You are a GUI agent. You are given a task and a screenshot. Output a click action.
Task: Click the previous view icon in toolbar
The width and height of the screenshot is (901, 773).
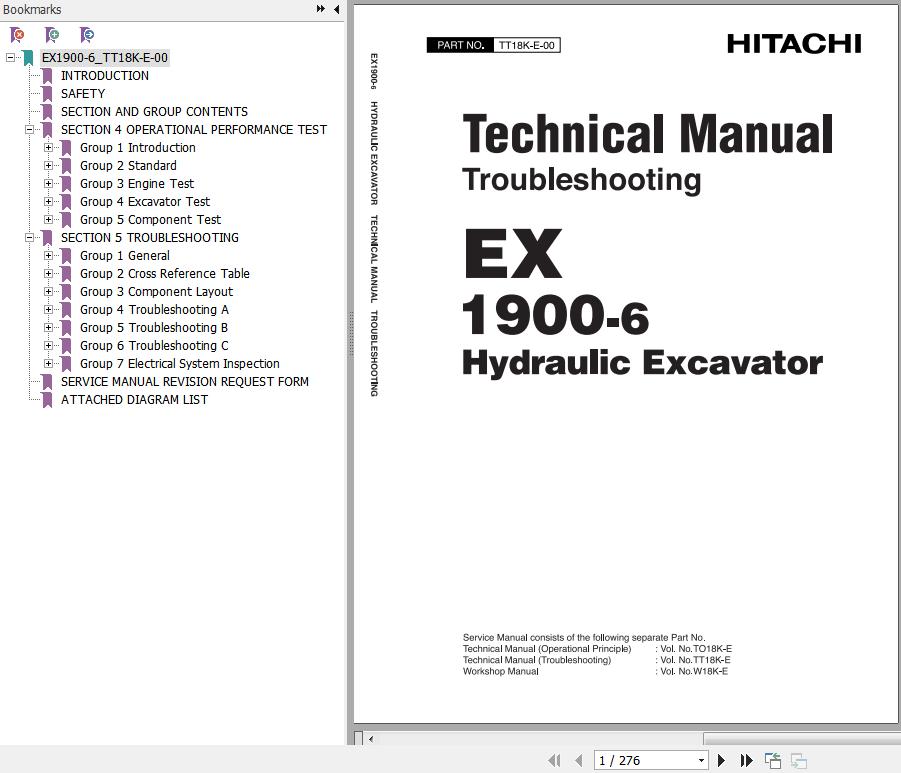coord(773,760)
